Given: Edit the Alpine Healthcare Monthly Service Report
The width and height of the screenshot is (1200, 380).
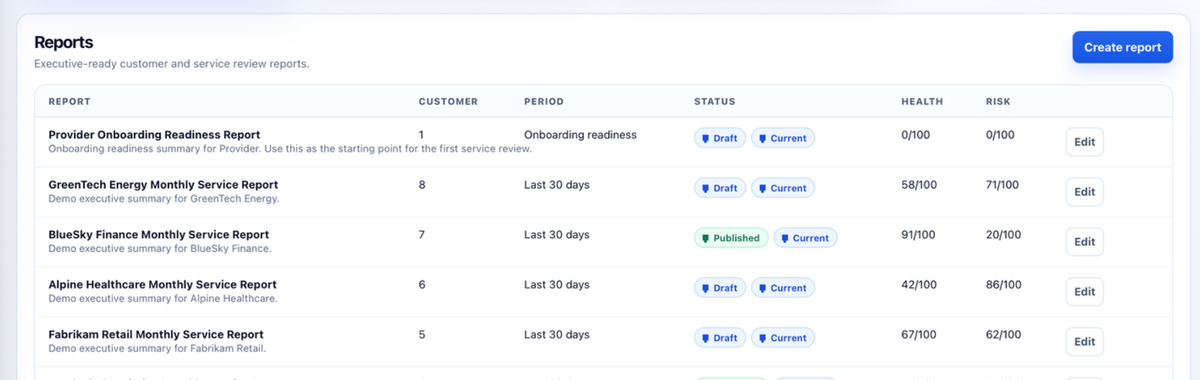Looking at the screenshot, I should pos(1084,292).
